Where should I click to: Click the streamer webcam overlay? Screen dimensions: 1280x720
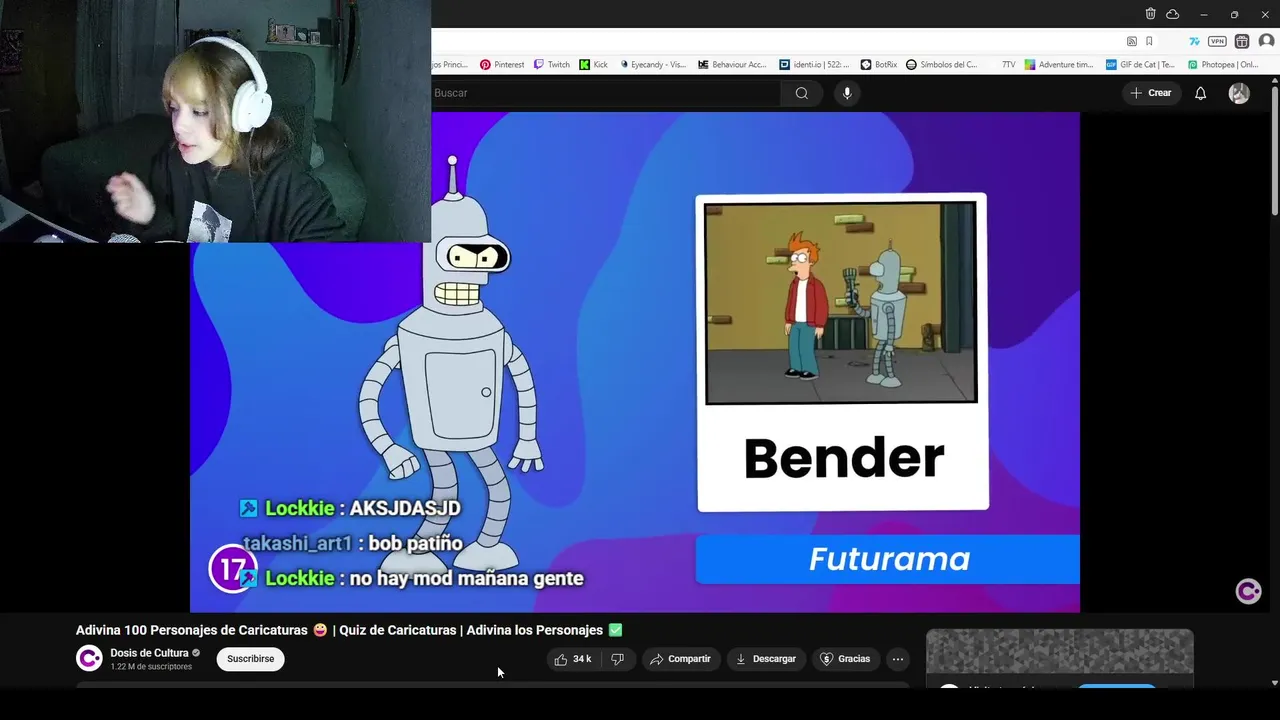click(x=215, y=121)
